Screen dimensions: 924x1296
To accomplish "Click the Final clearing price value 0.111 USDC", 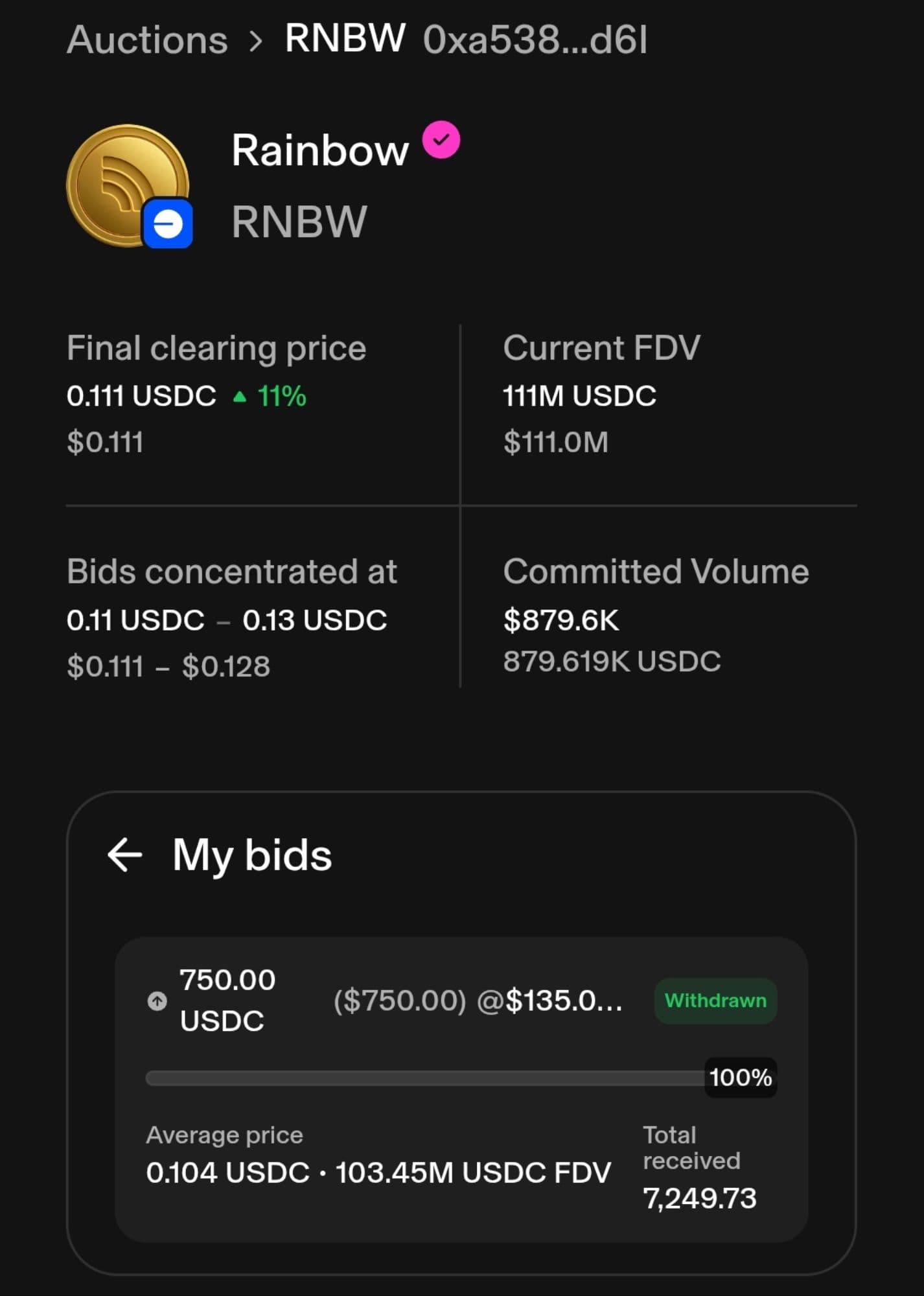I will 141,396.
